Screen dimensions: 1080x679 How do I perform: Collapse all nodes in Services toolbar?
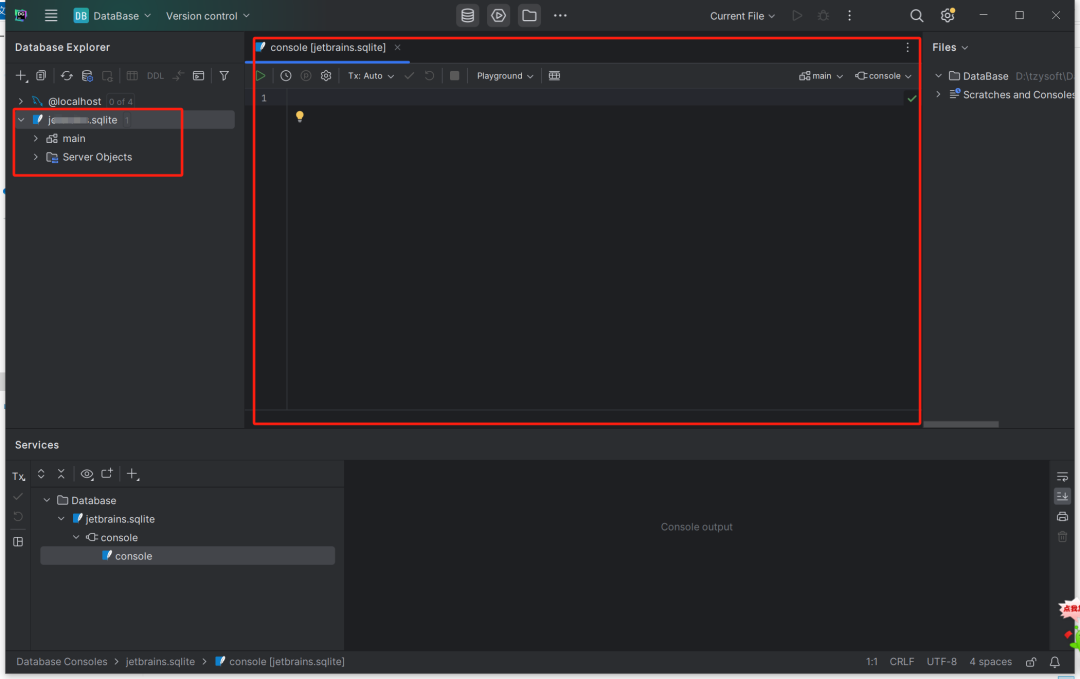tap(61, 474)
